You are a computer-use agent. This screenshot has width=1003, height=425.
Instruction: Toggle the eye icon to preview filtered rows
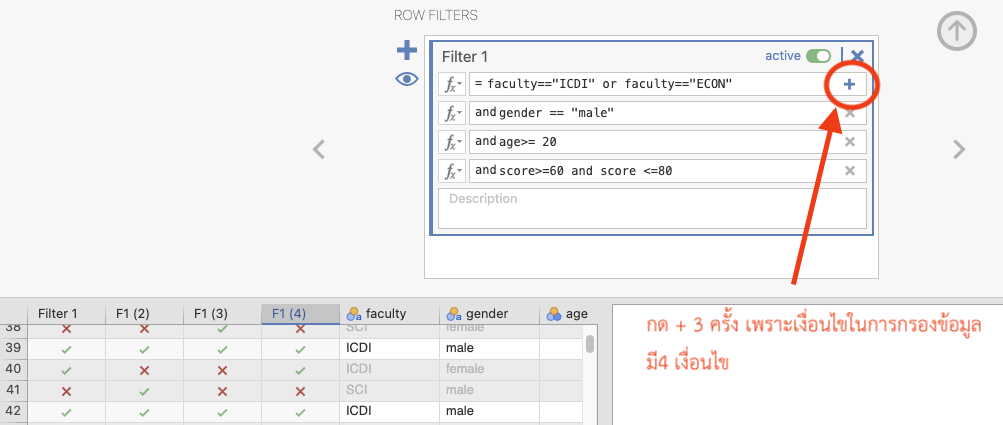pos(407,79)
